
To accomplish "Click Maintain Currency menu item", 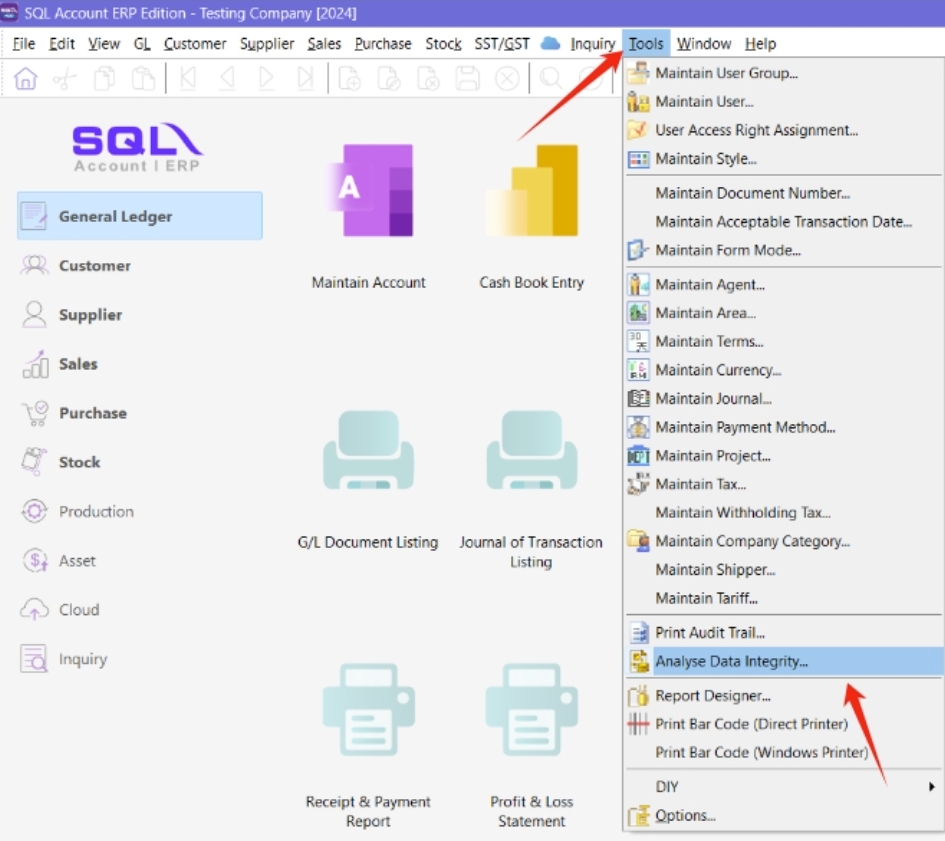I will (718, 370).
